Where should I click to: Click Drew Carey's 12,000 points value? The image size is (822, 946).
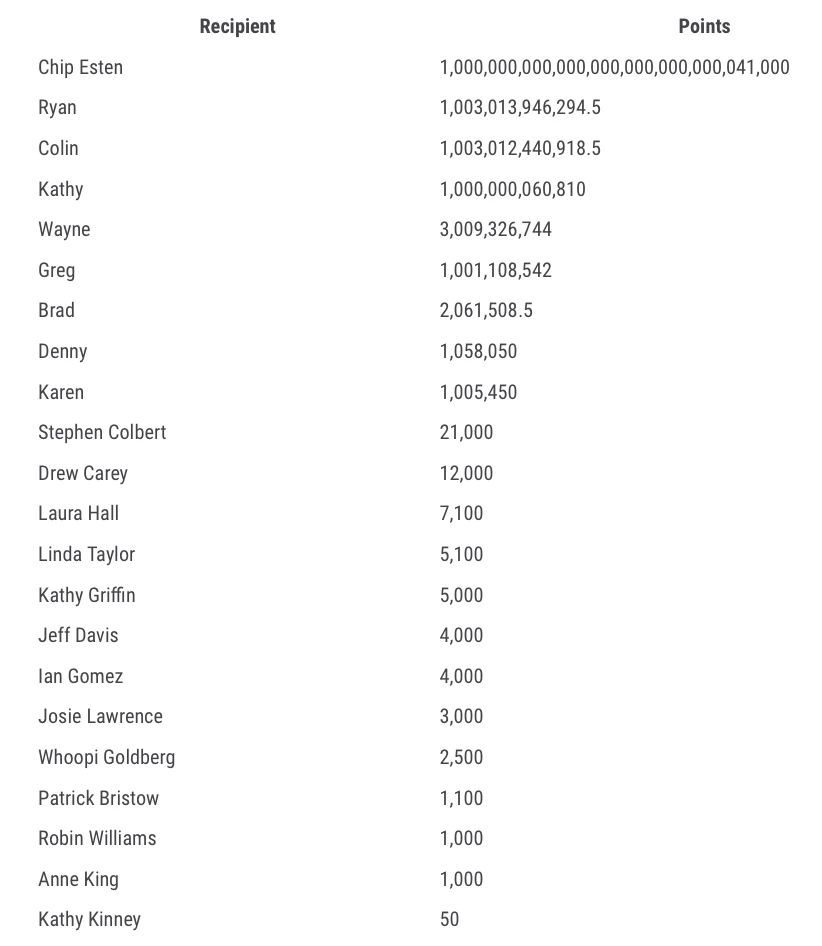click(467, 473)
